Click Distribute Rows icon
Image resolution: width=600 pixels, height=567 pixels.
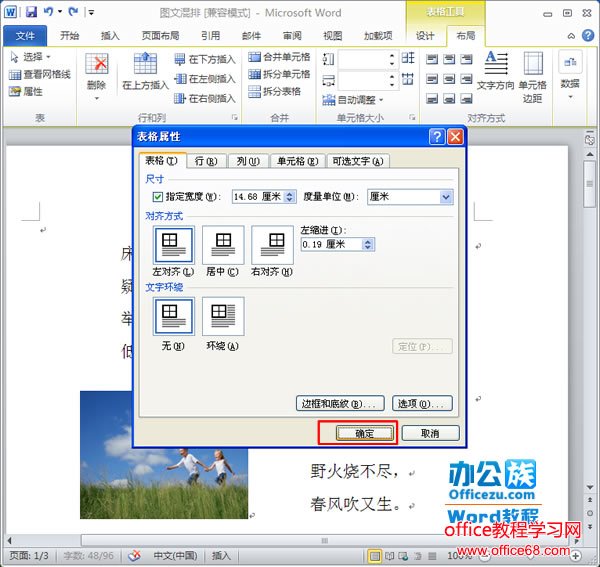pos(408,58)
